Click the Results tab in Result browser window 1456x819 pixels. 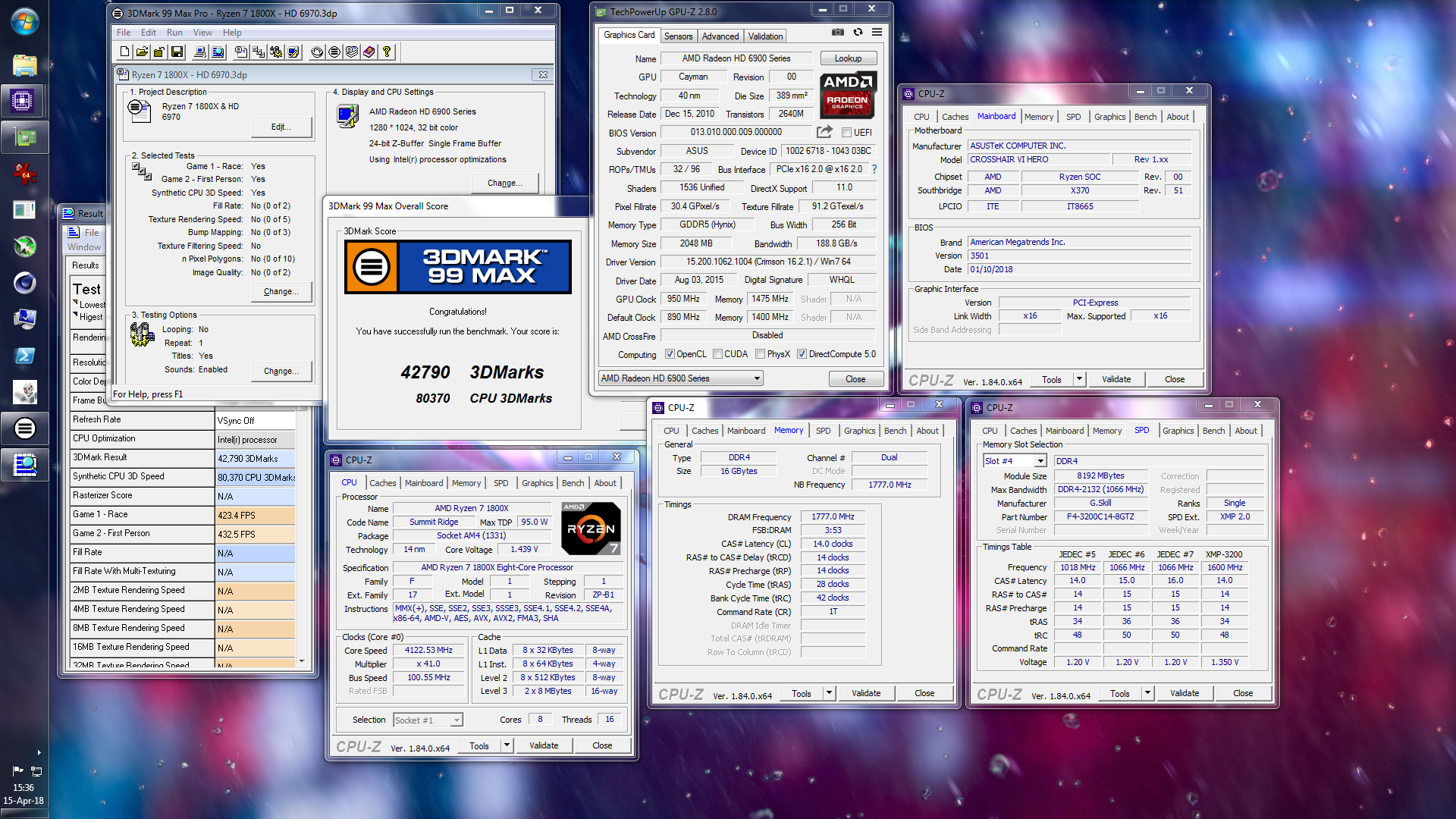[x=86, y=265]
